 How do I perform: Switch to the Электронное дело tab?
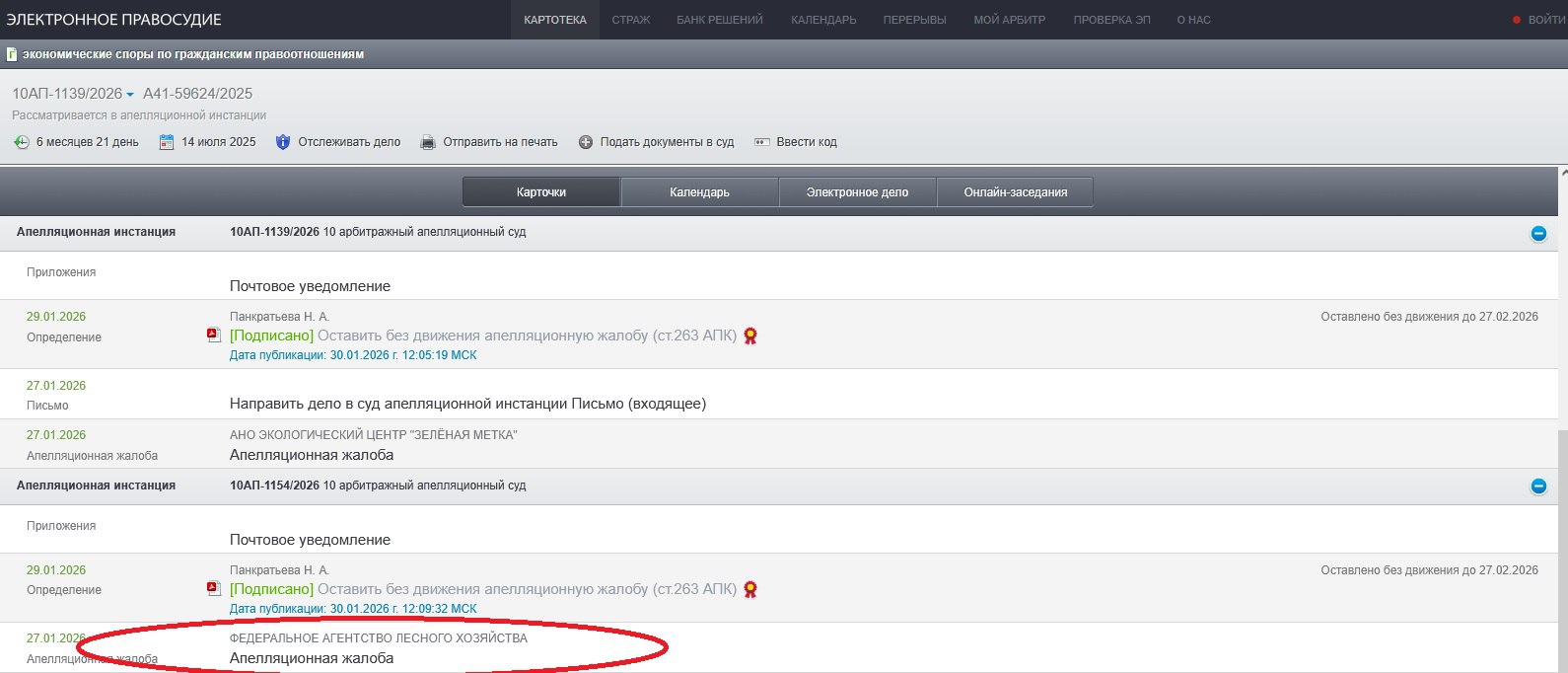(857, 192)
